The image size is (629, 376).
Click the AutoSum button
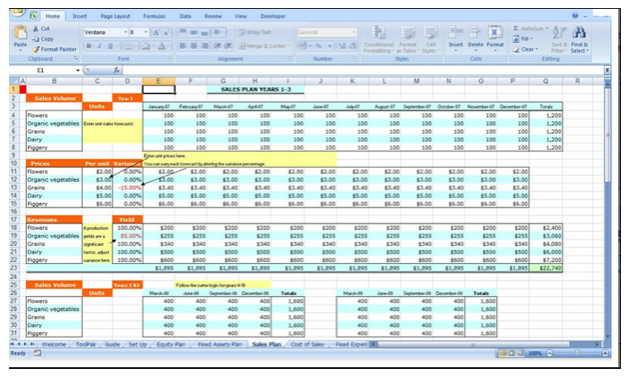click(x=530, y=28)
